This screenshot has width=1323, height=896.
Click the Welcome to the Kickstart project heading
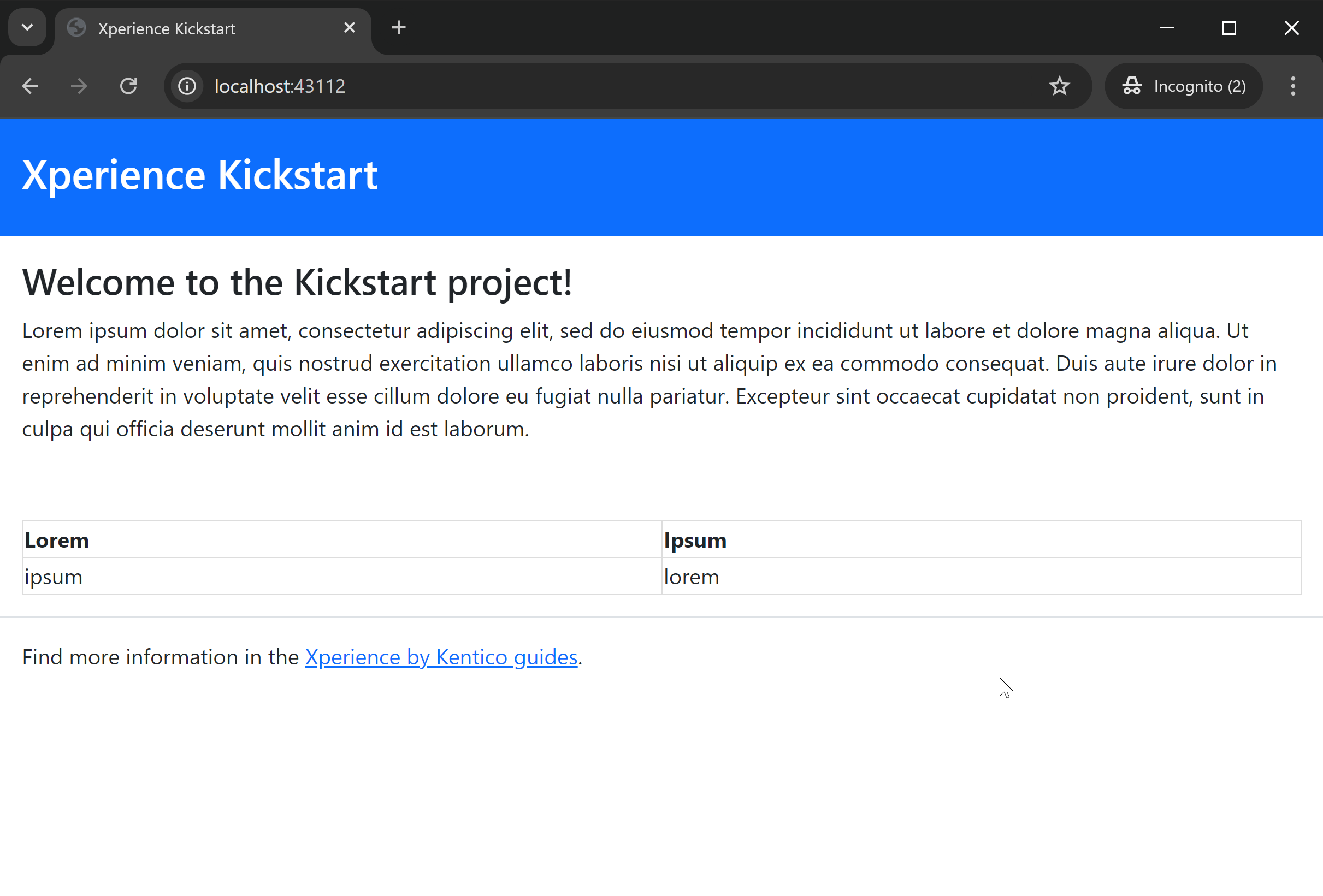(x=297, y=283)
